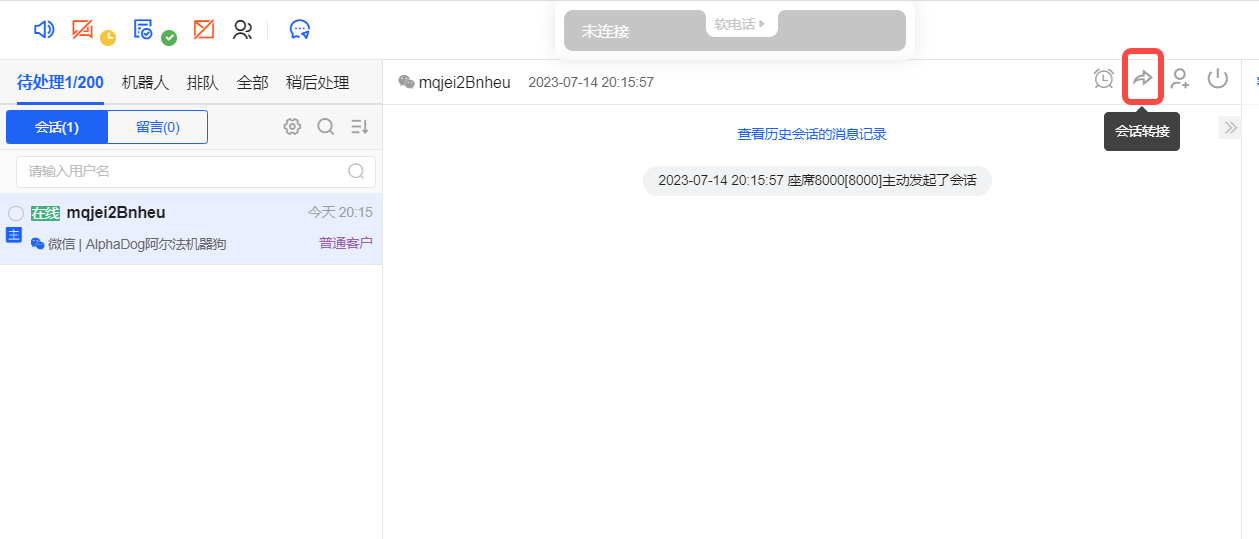Click the alarm clock icon in chat header

[1104, 79]
